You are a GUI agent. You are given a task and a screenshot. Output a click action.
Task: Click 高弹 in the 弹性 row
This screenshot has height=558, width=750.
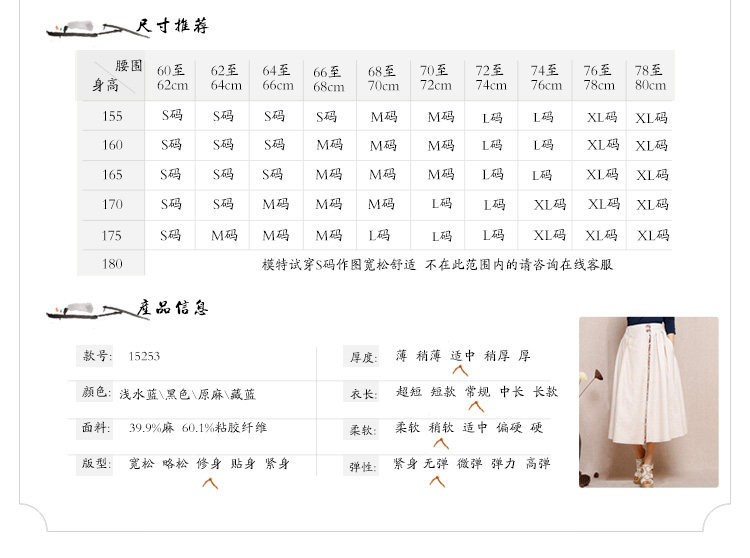pos(538,463)
